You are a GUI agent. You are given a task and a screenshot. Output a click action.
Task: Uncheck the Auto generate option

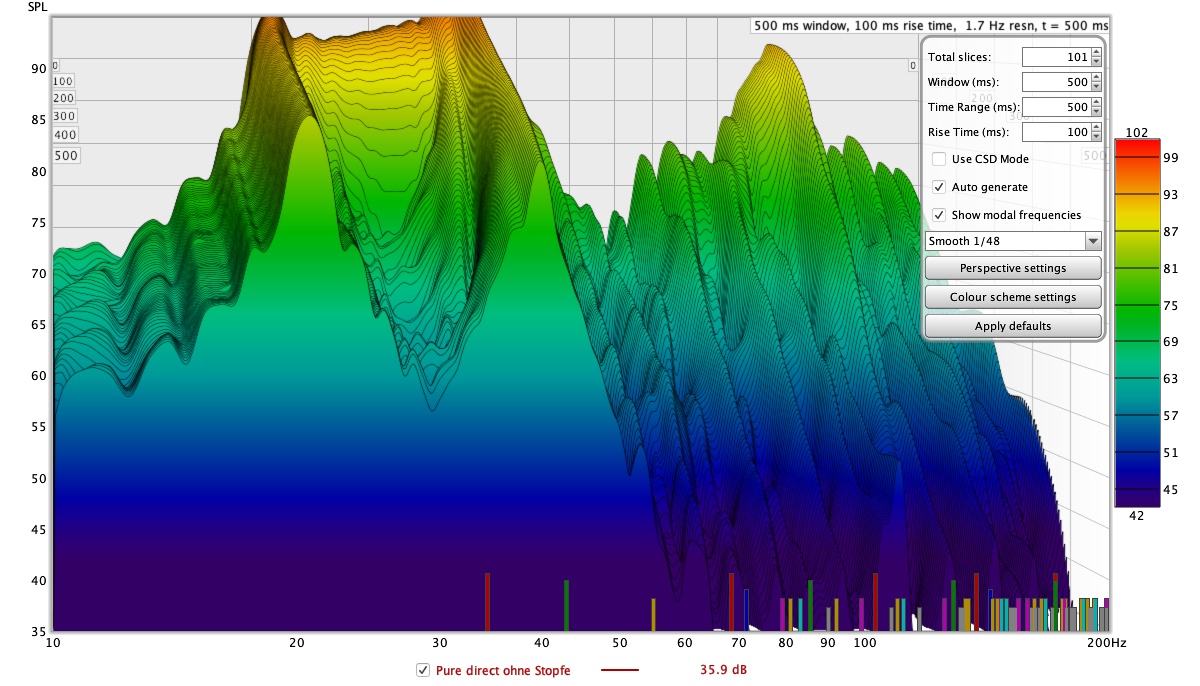coord(939,187)
